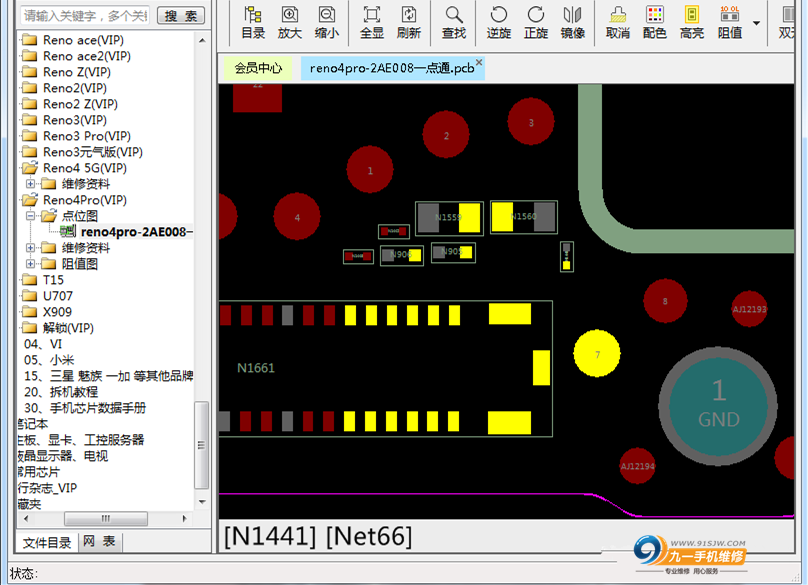Viewport: 808px width, 585px height.
Task: Select the 全显 fit-all view icon
Action: tap(372, 23)
